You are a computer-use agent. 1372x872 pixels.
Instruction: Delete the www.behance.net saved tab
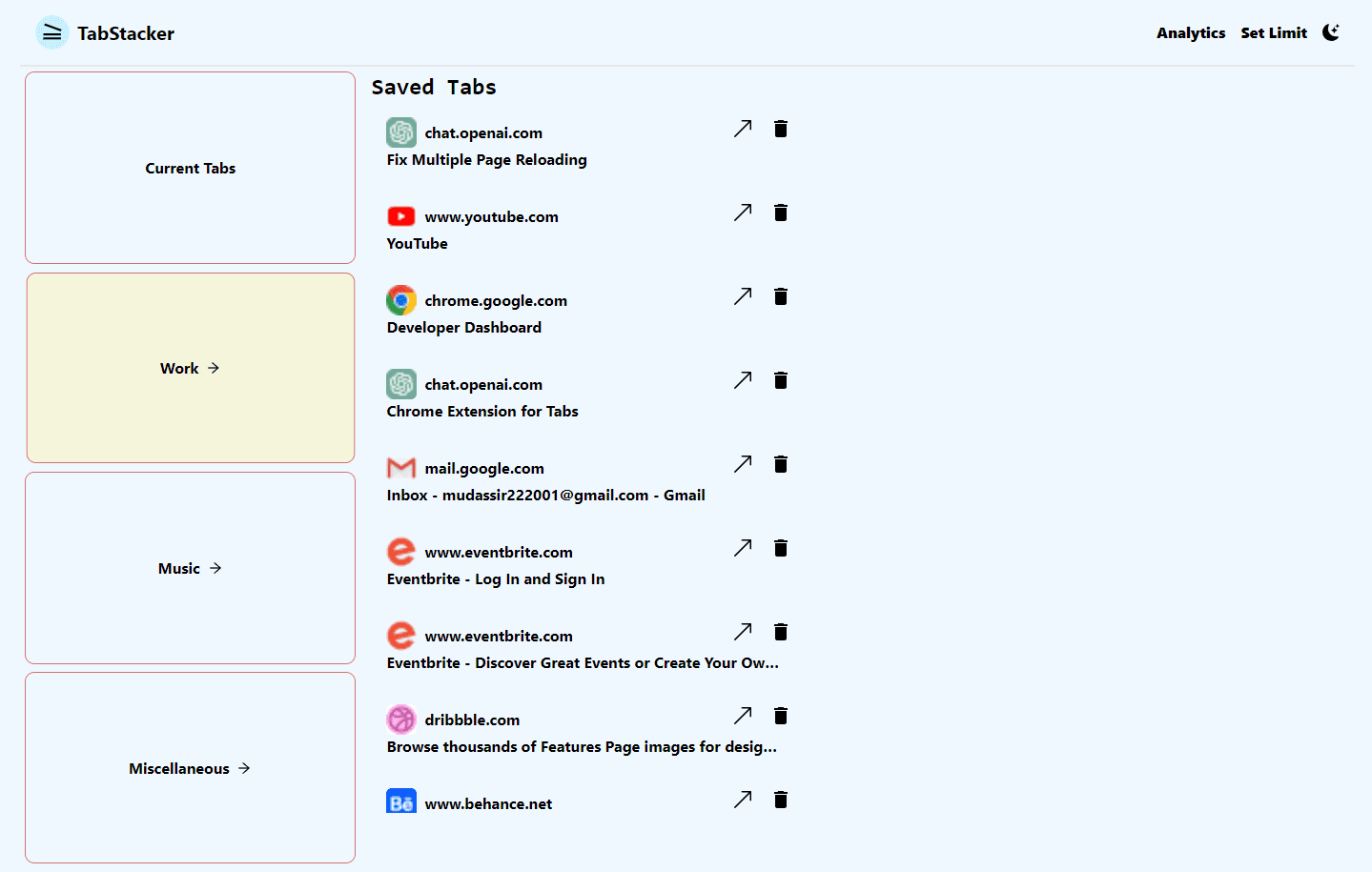781,800
